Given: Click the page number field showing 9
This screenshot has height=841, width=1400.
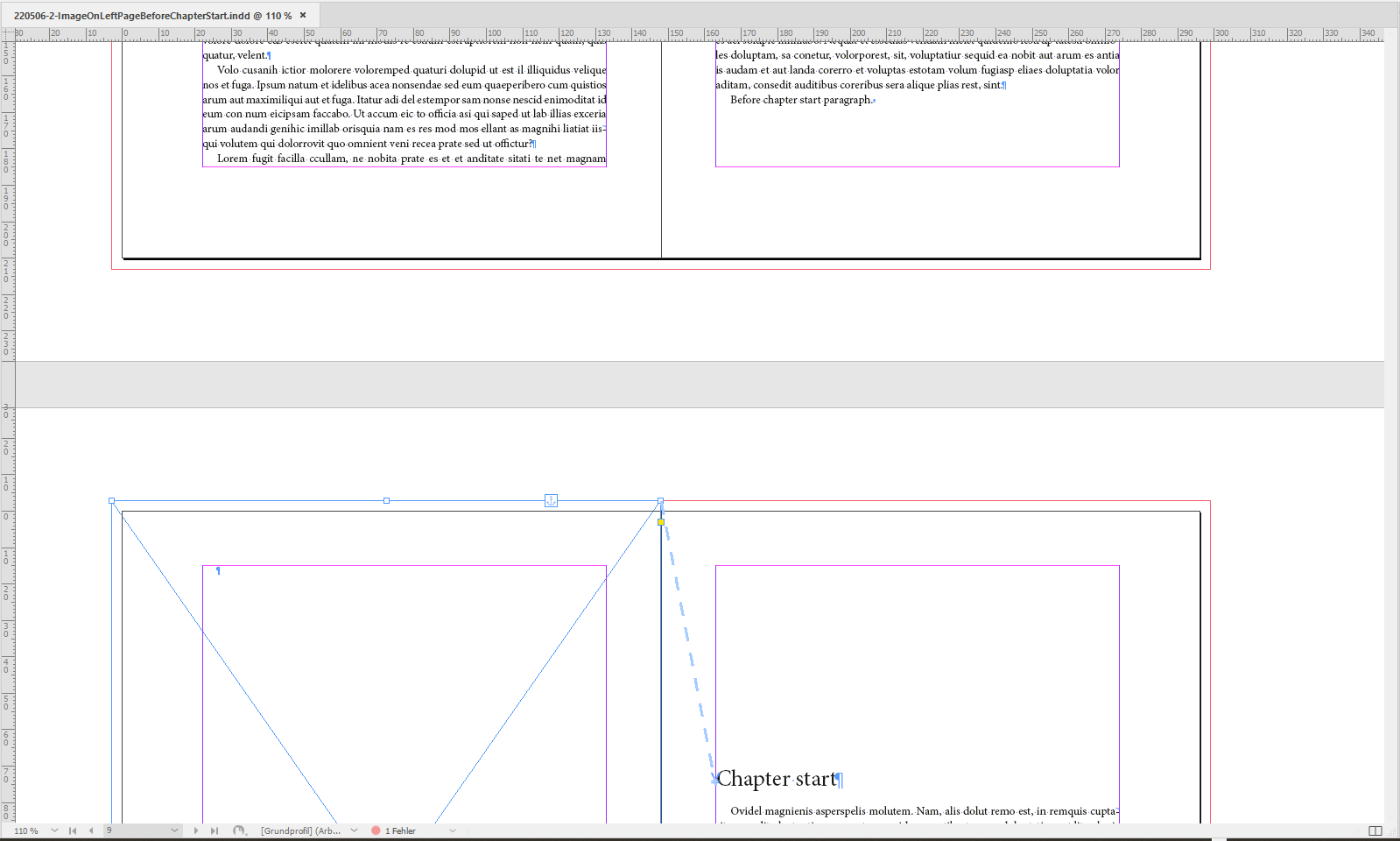Looking at the screenshot, I should (136, 830).
